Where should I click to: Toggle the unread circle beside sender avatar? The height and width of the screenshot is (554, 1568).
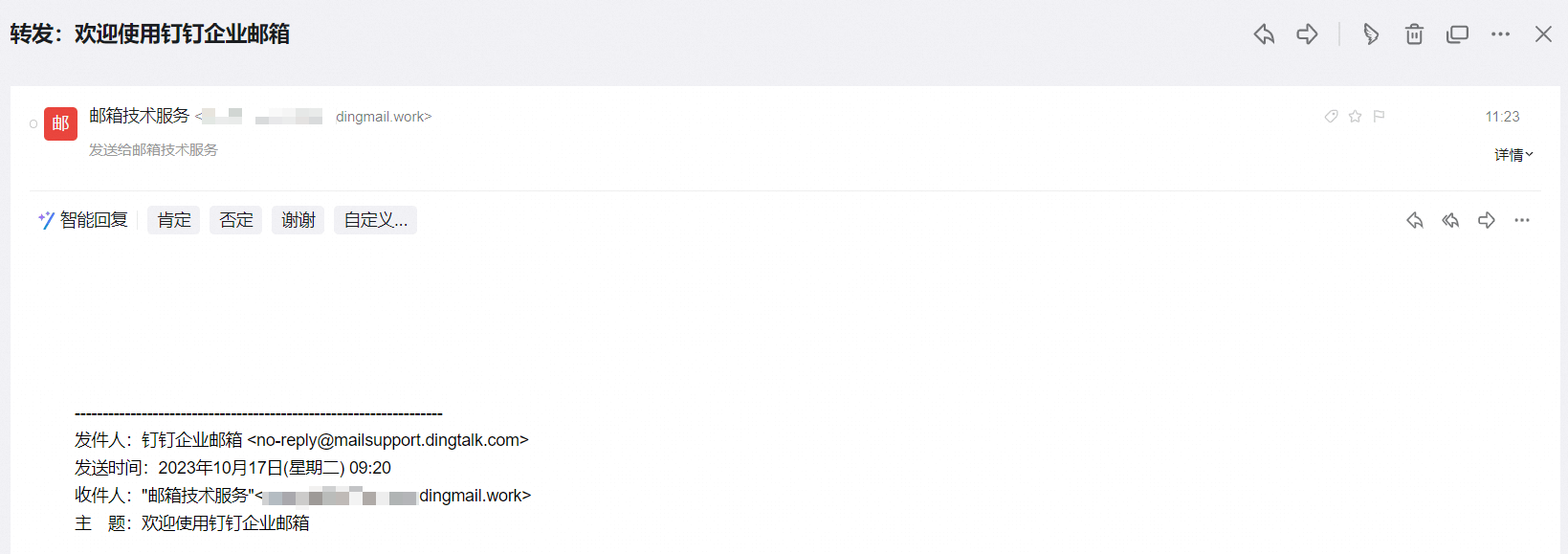[x=33, y=123]
